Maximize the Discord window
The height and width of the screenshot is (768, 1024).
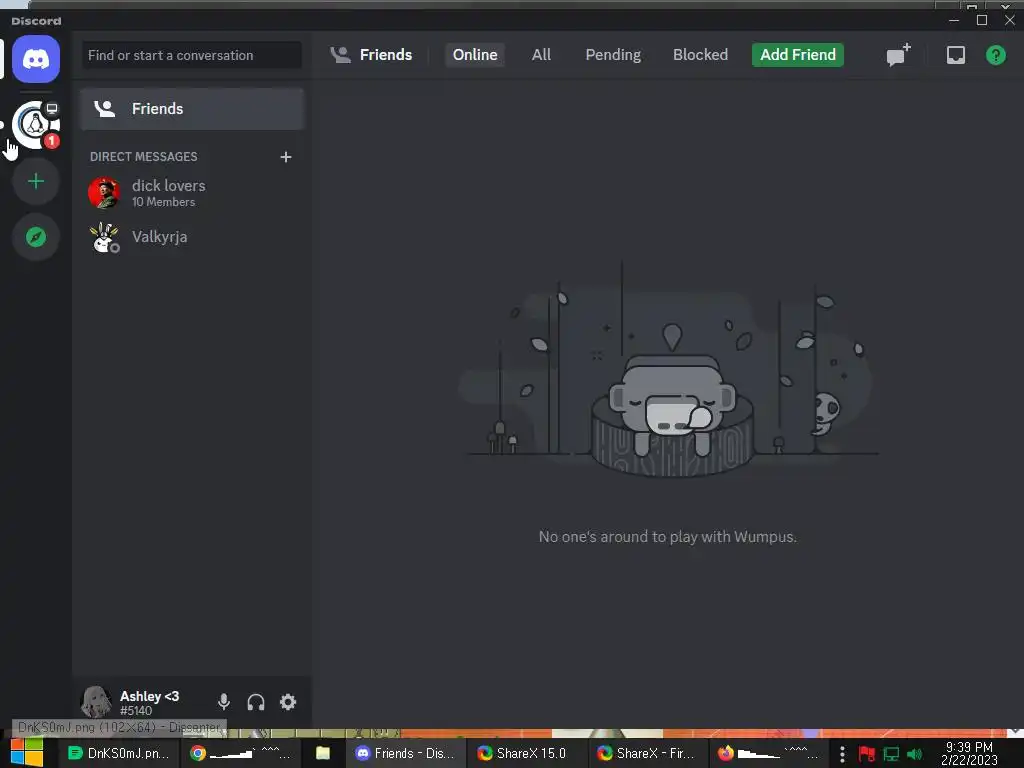coord(982,20)
